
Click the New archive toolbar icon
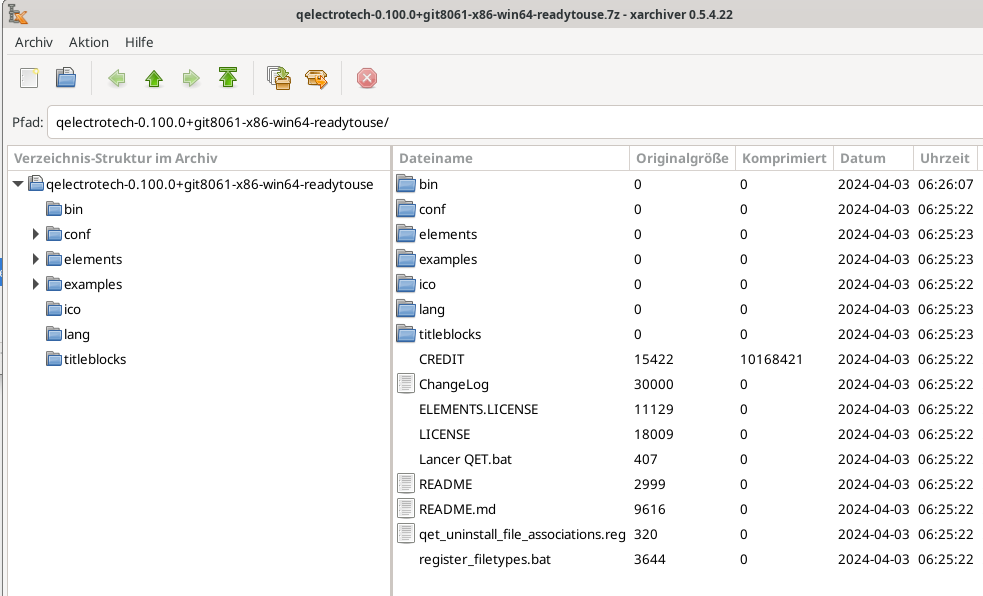[29, 78]
